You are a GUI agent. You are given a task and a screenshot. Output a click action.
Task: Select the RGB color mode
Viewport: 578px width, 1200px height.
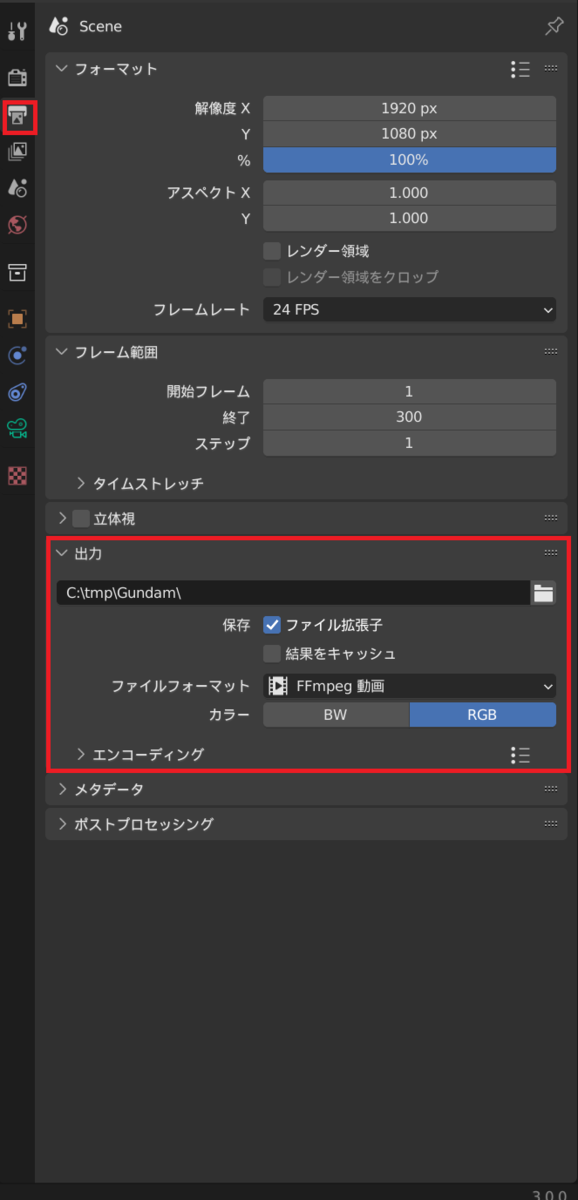point(483,715)
